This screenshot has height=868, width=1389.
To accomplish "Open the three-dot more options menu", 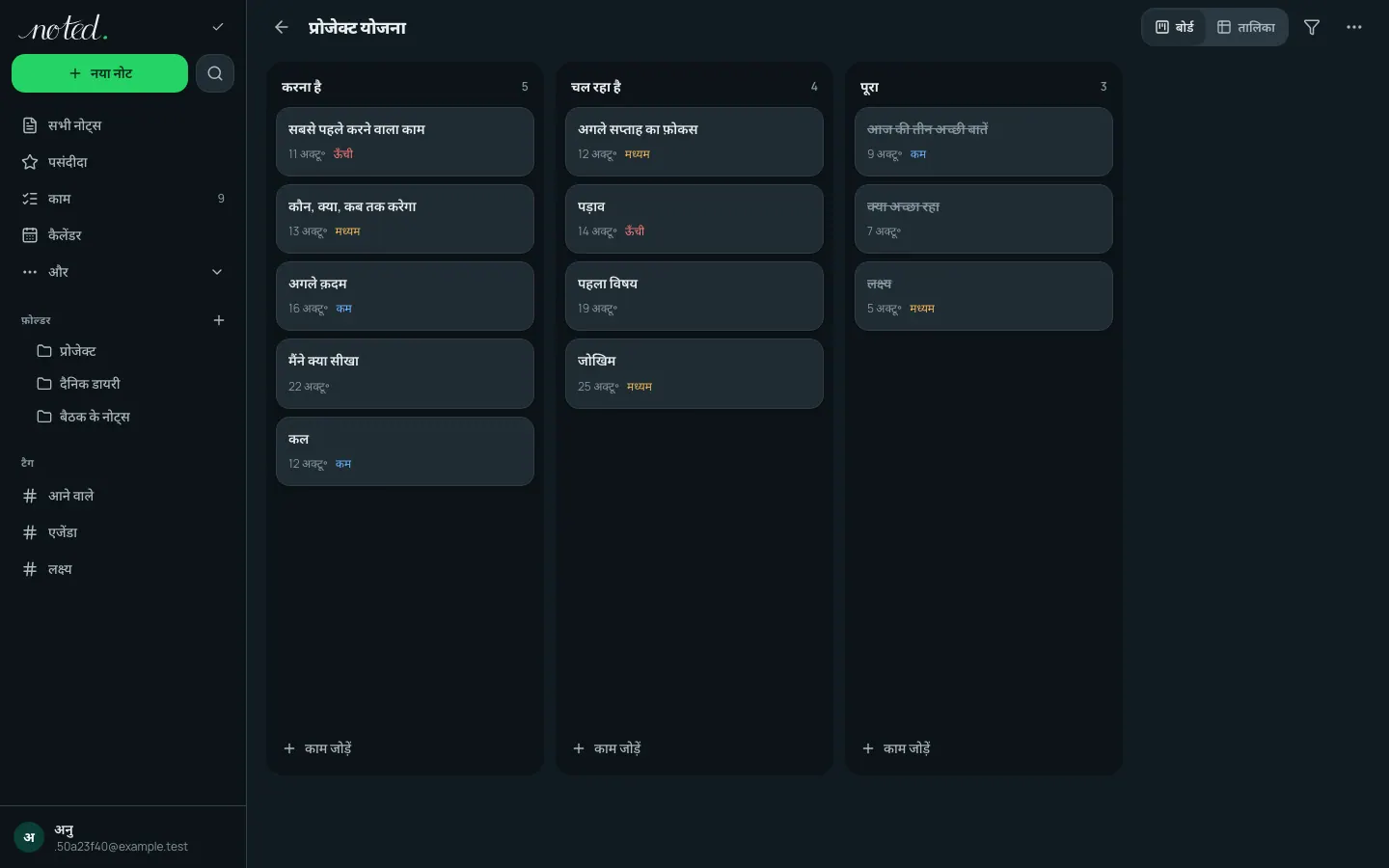I will pos(1354,27).
